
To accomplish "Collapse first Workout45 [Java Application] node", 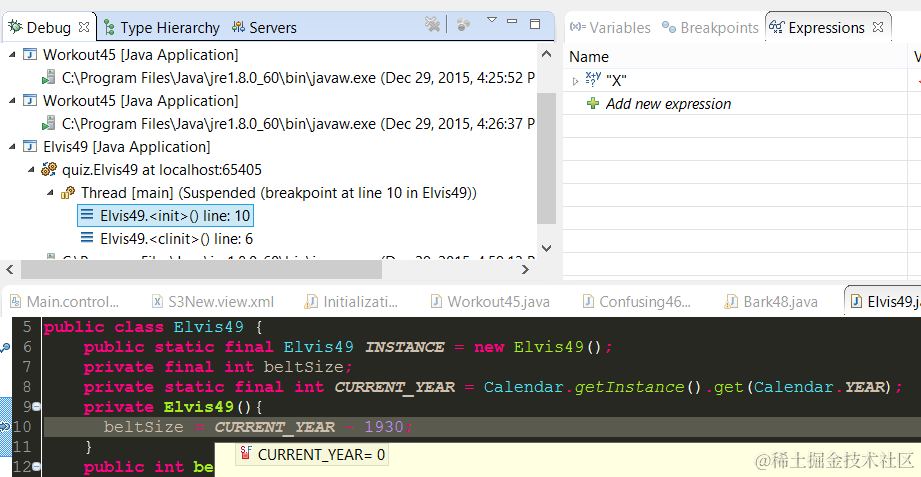I will 13,54.
